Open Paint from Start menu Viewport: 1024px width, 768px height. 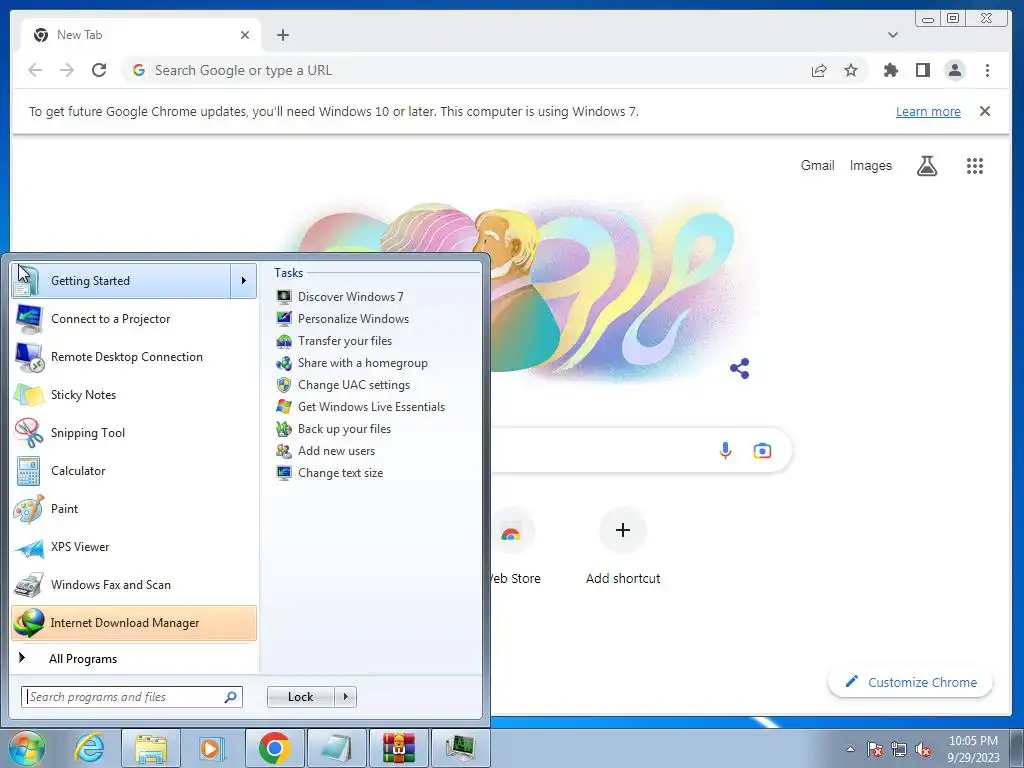134,509
